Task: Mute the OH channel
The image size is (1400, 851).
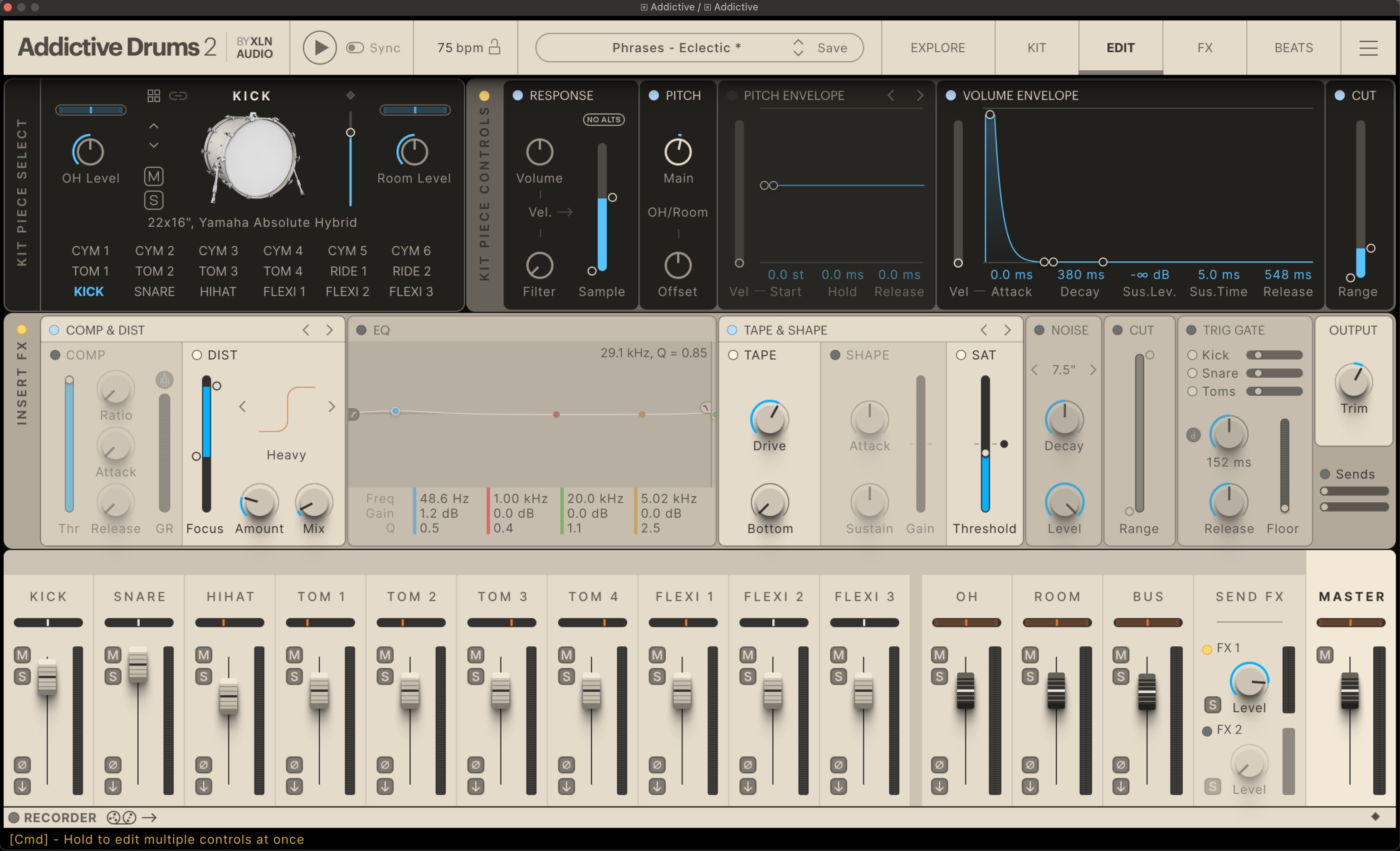Action: pyautogui.click(x=939, y=655)
